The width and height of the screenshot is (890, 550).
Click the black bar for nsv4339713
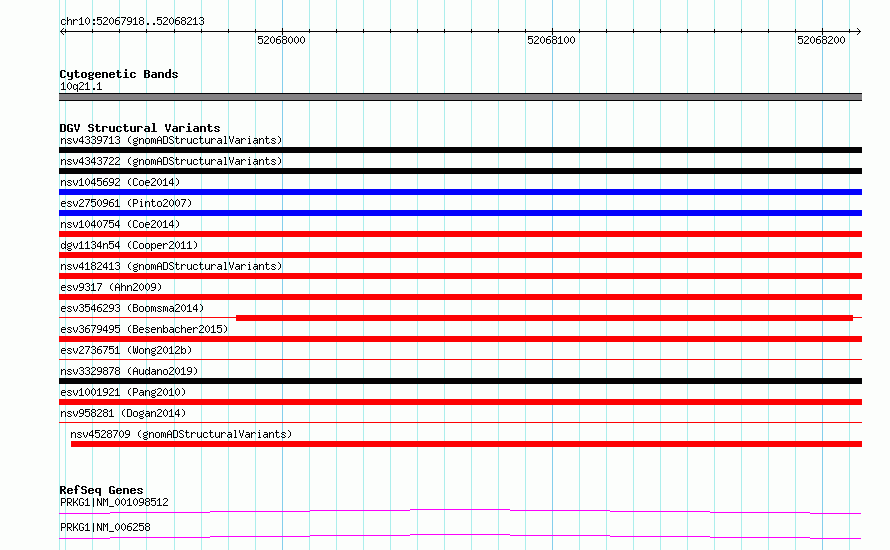[x=460, y=150]
